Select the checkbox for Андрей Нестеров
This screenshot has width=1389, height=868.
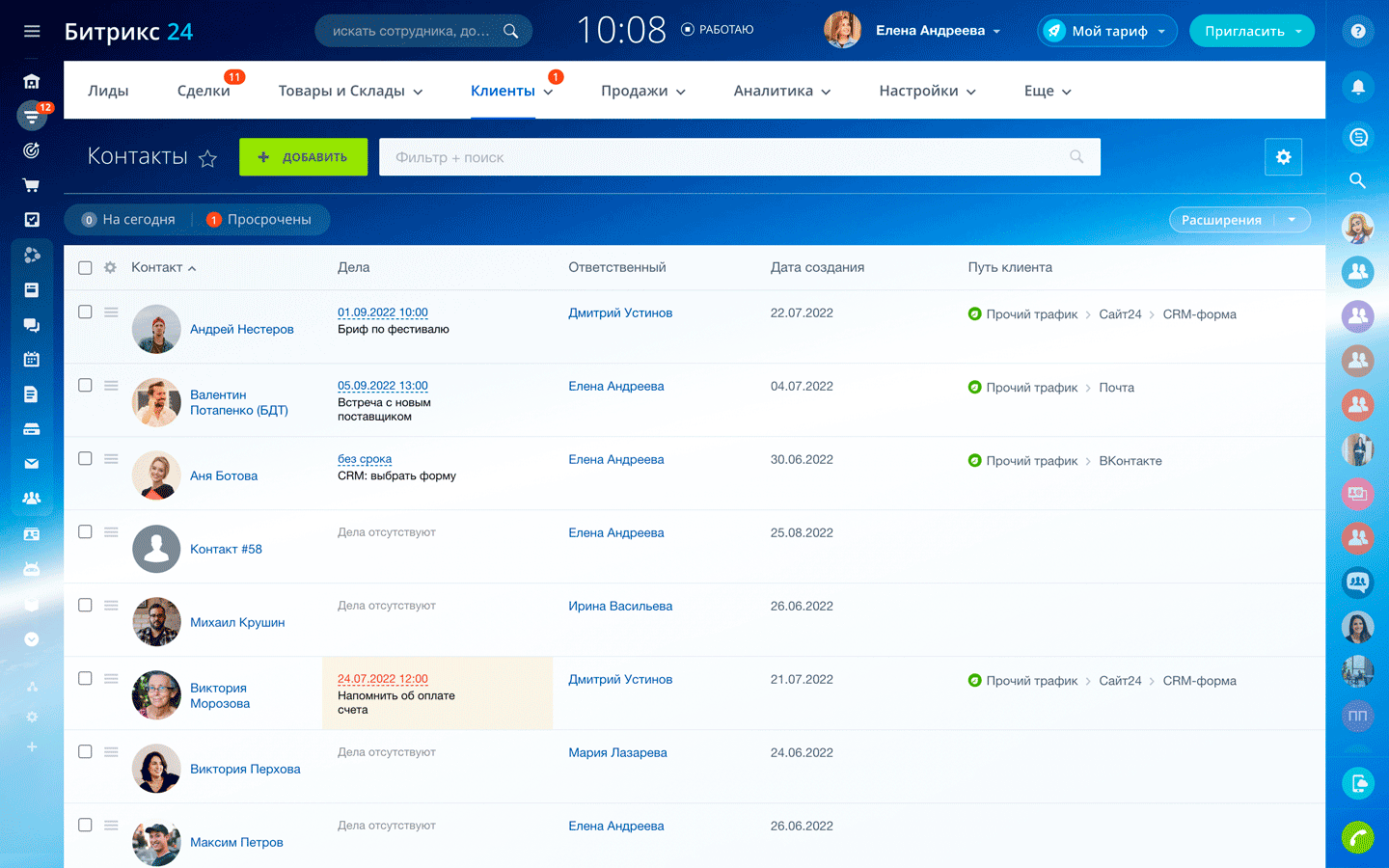tap(85, 312)
